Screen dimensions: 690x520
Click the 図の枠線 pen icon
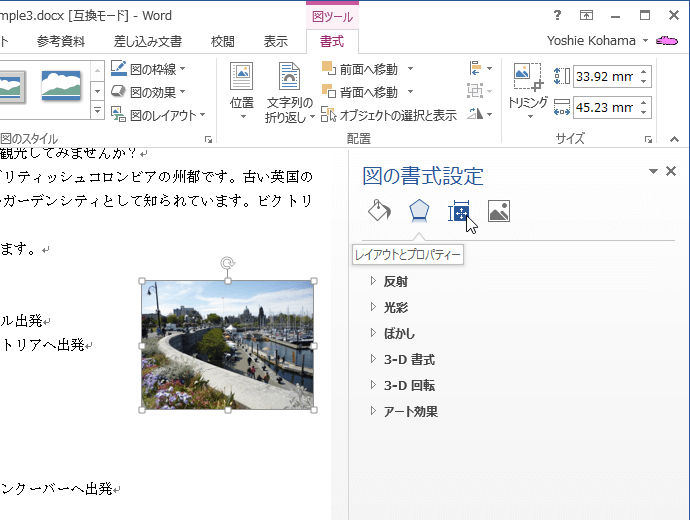coord(118,68)
